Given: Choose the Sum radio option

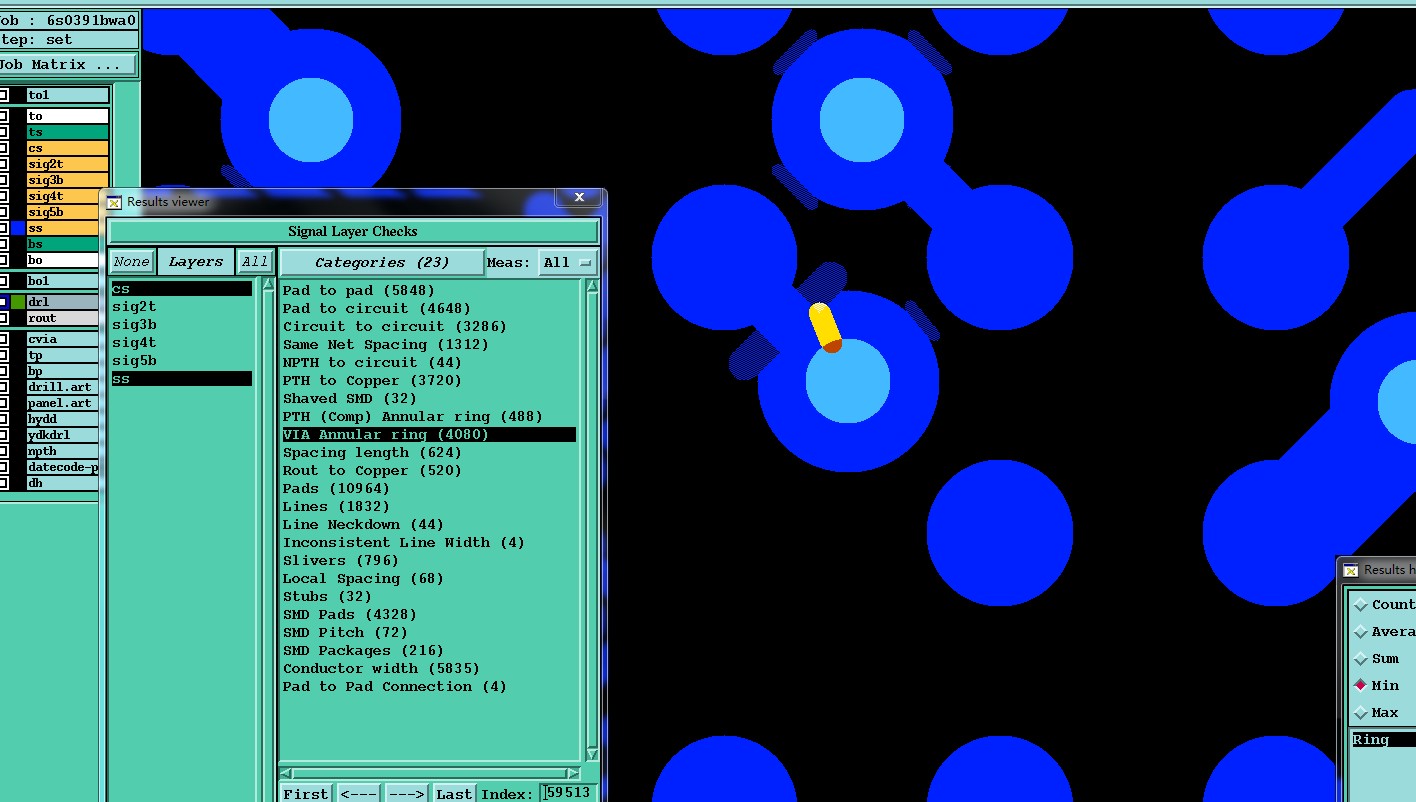Looking at the screenshot, I should click(x=1360, y=659).
